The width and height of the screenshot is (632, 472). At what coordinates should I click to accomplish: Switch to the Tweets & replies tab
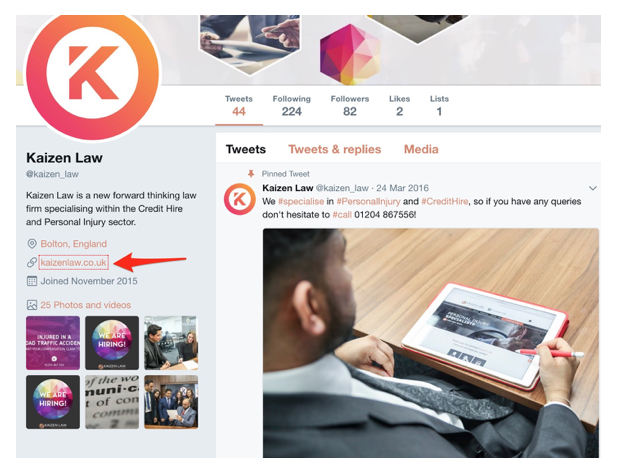pyautogui.click(x=335, y=150)
